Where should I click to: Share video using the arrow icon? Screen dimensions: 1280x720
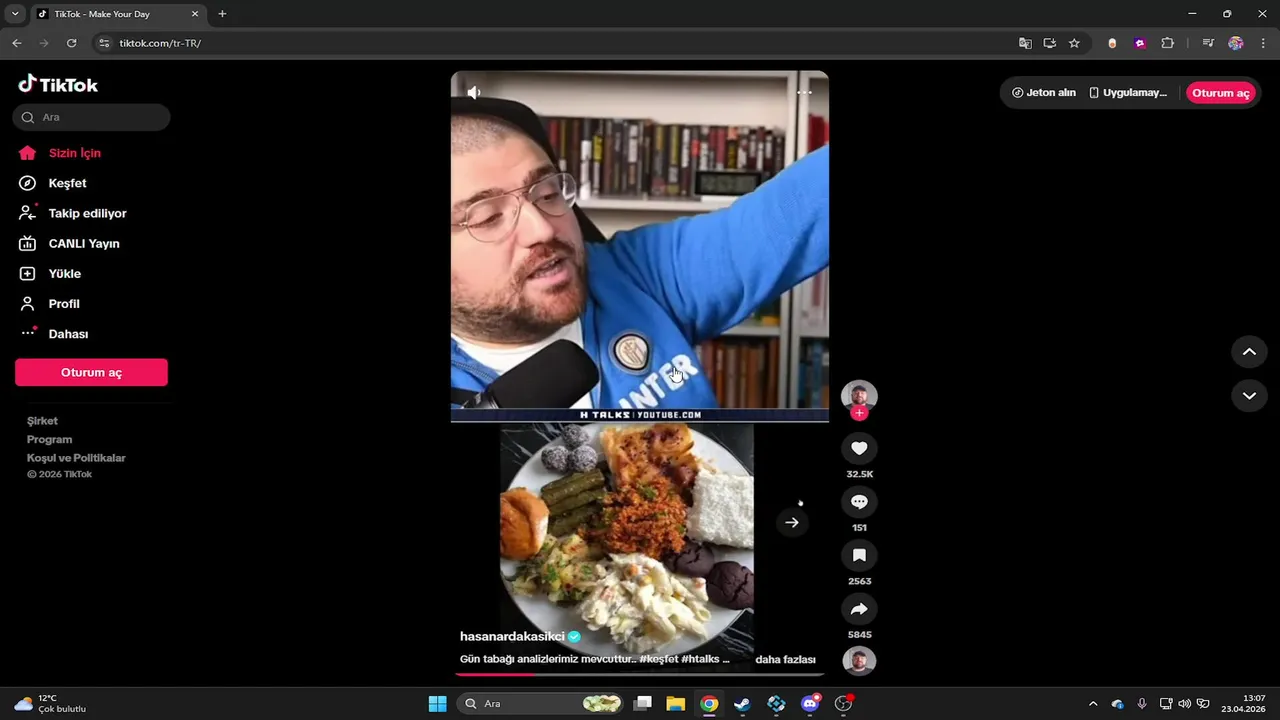(x=859, y=609)
